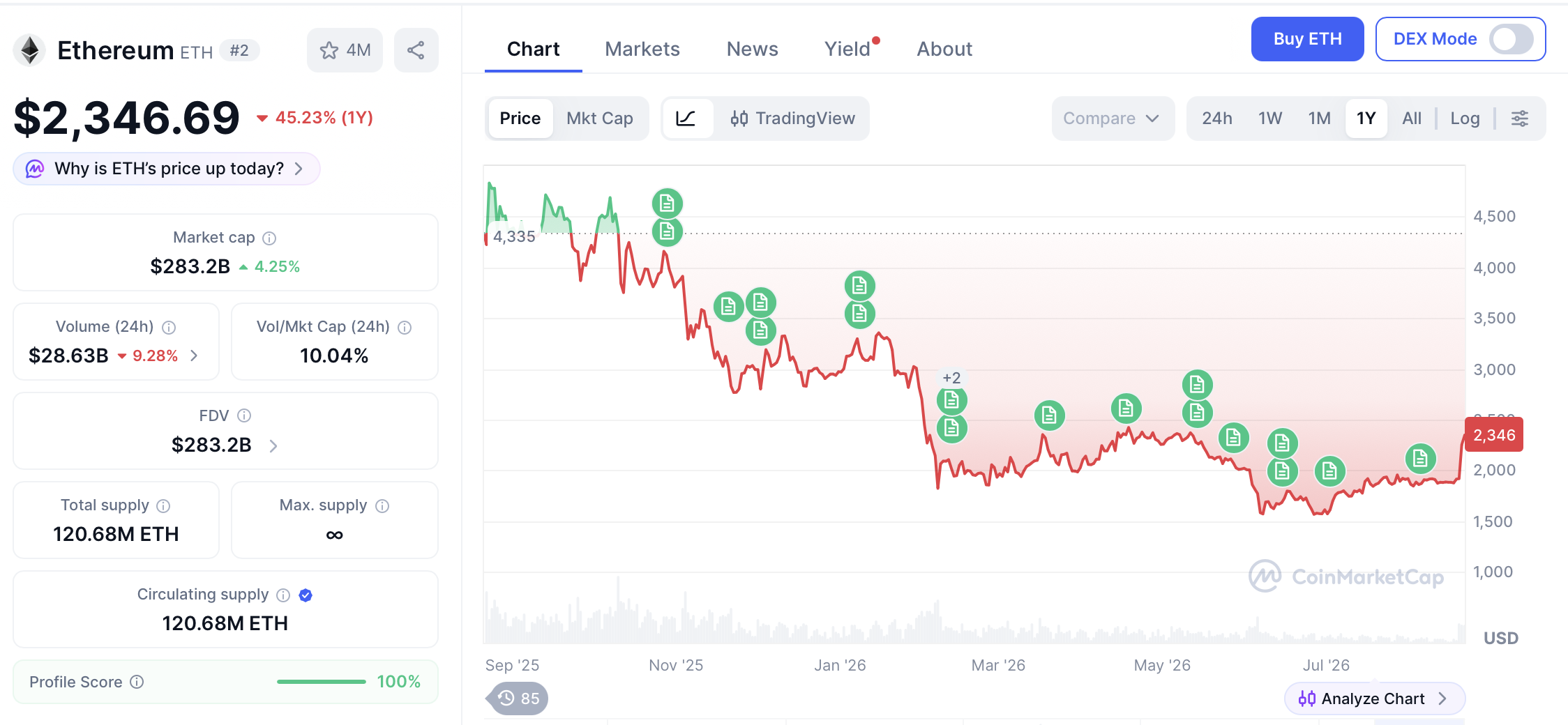The image size is (1568, 725).
Task: Click the rightmost news marker near current price
Action: 1420,459
